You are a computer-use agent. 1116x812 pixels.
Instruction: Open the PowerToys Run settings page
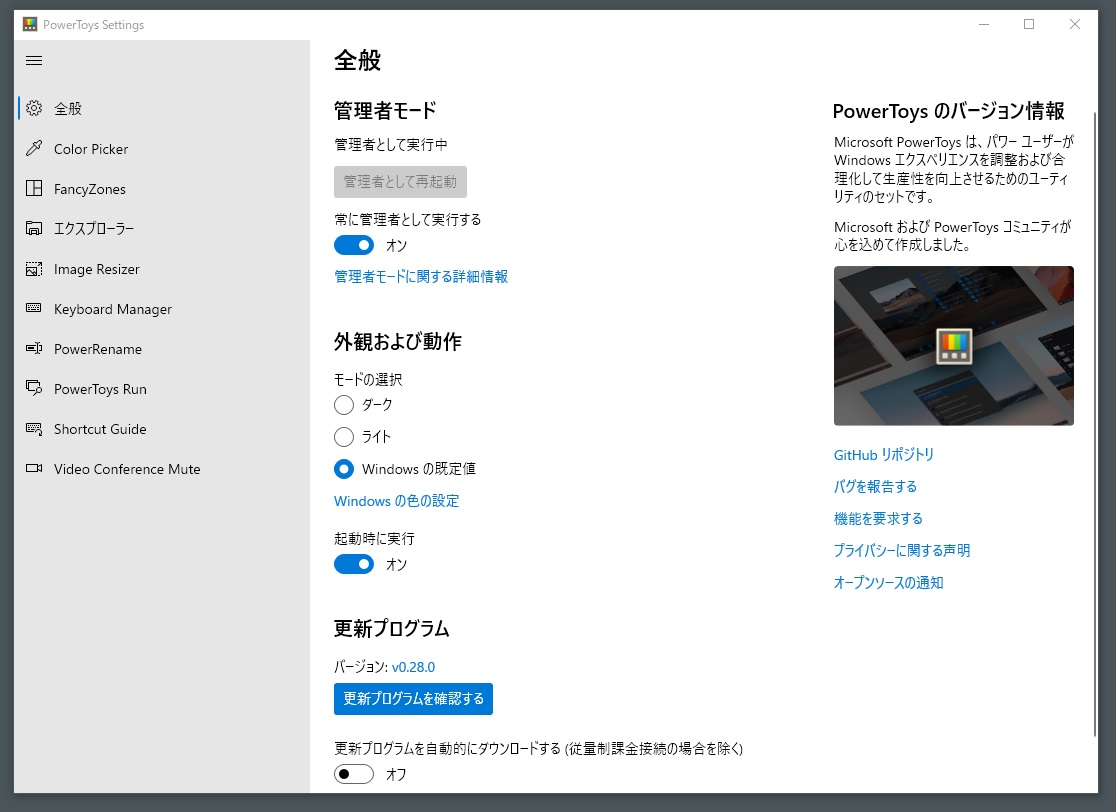(x=162, y=389)
